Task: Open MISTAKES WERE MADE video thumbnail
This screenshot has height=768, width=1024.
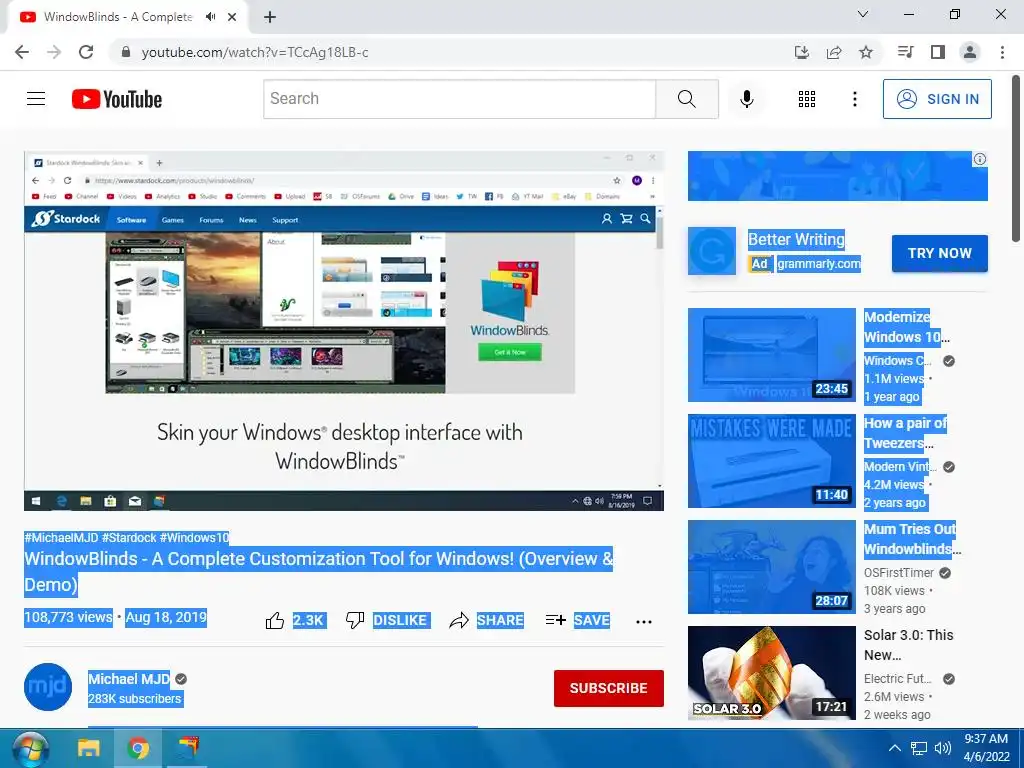Action: tap(771, 460)
